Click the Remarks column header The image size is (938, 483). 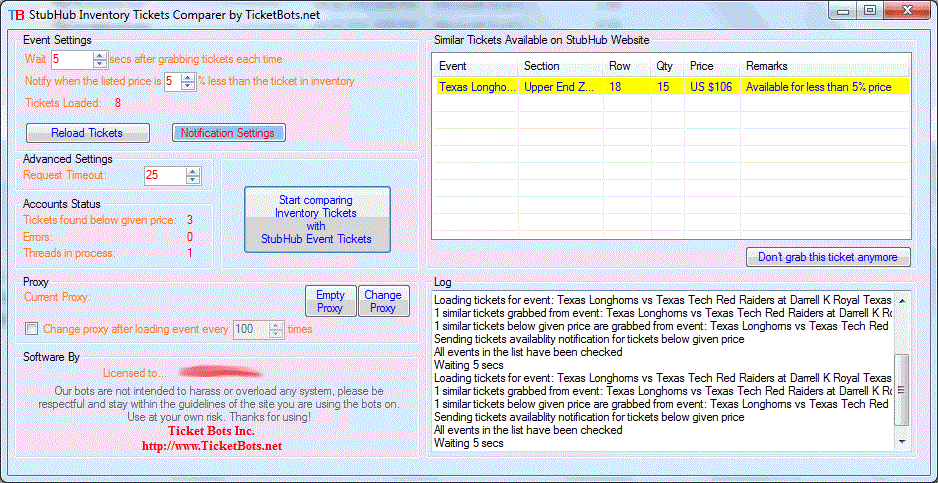pos(826,66)
